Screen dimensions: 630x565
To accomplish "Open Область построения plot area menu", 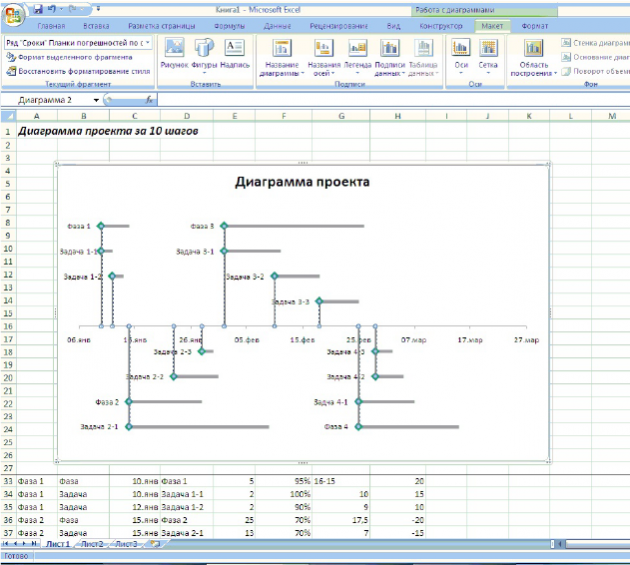I will coord(534,57).
